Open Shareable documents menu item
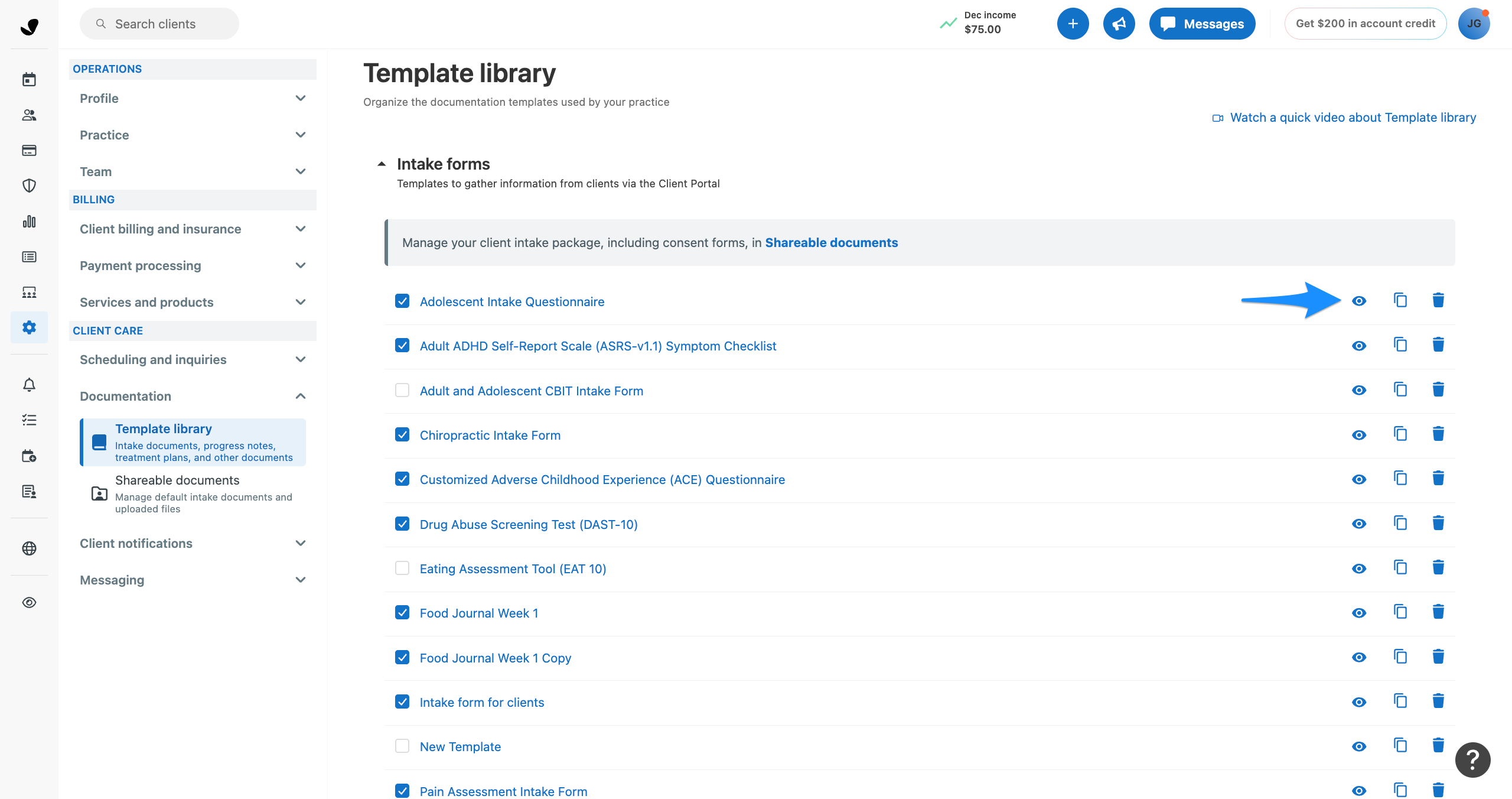Screen dimensions: 1512x799 point(193,493)
